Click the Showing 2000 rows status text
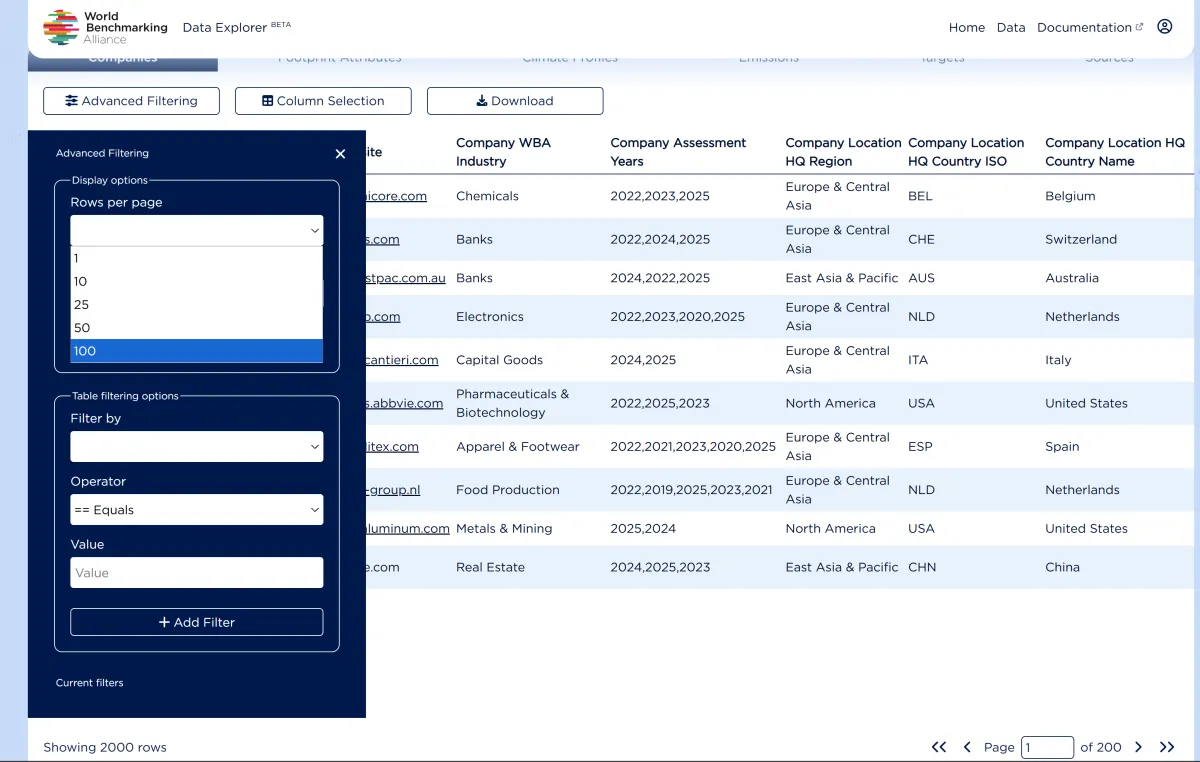The height and width of the screenshot is (762, 1200). pyautogui.click(x=105, y=747)
